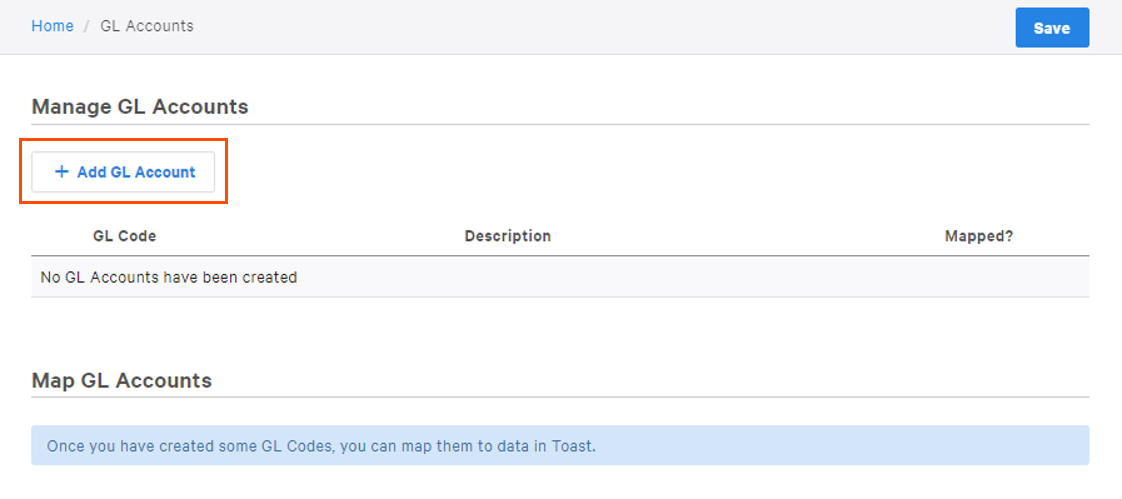Click the word Toast in the info banner
Viewport: 1122px width, 499px height.
(573, 446)
